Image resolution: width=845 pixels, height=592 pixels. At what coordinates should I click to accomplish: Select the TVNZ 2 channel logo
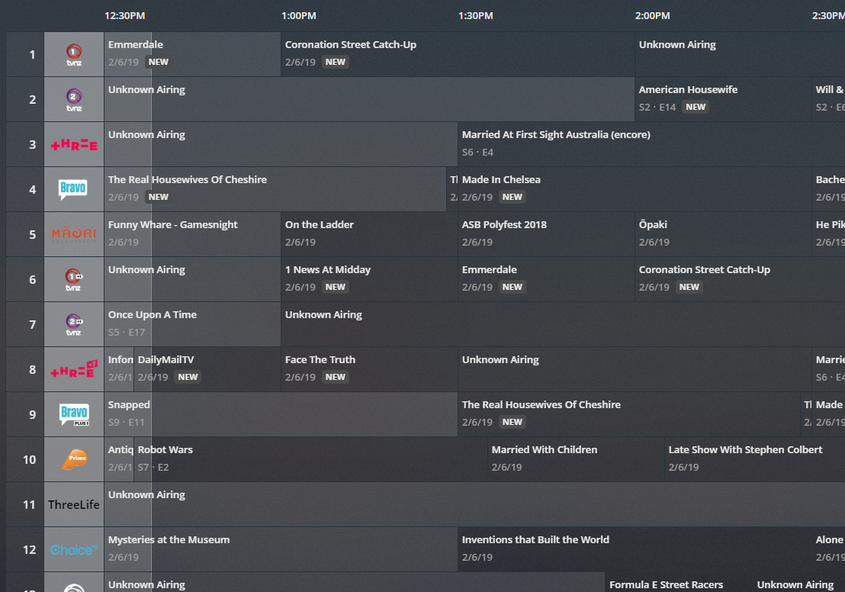(x=74, y=100)
